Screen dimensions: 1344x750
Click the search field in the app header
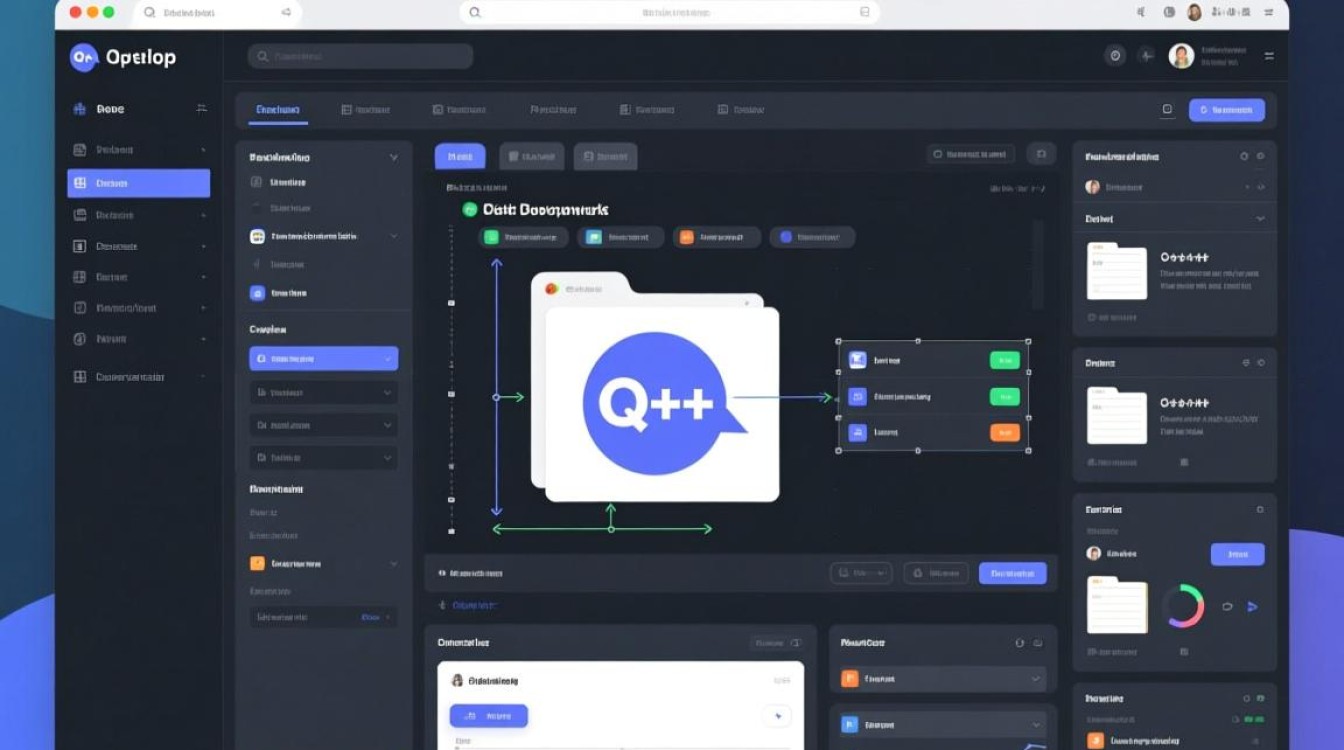click(360, 57)
